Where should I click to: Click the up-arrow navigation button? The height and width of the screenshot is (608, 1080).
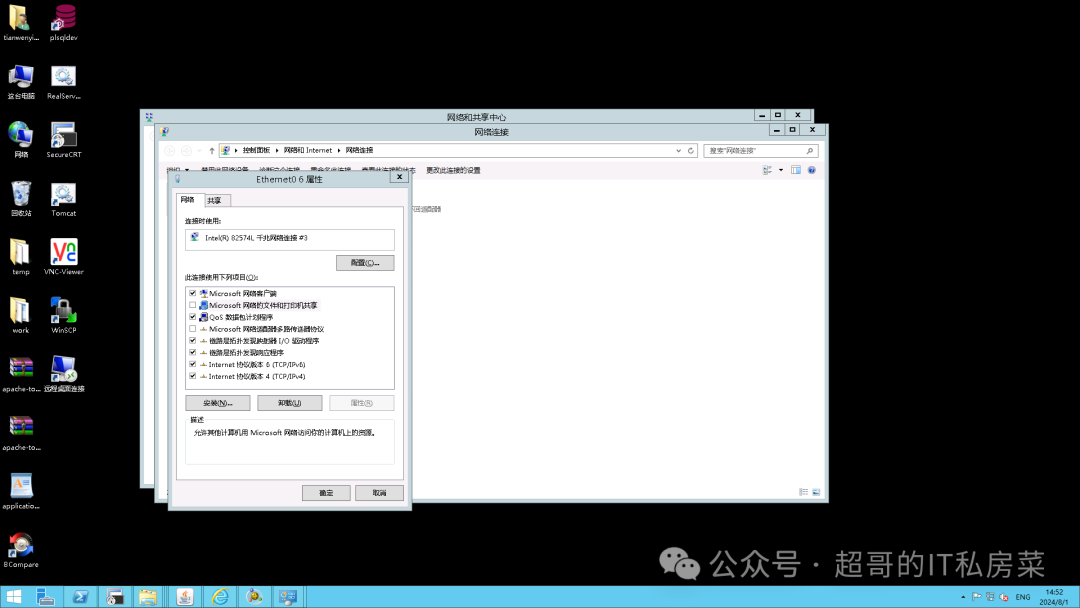pos(211,150)
